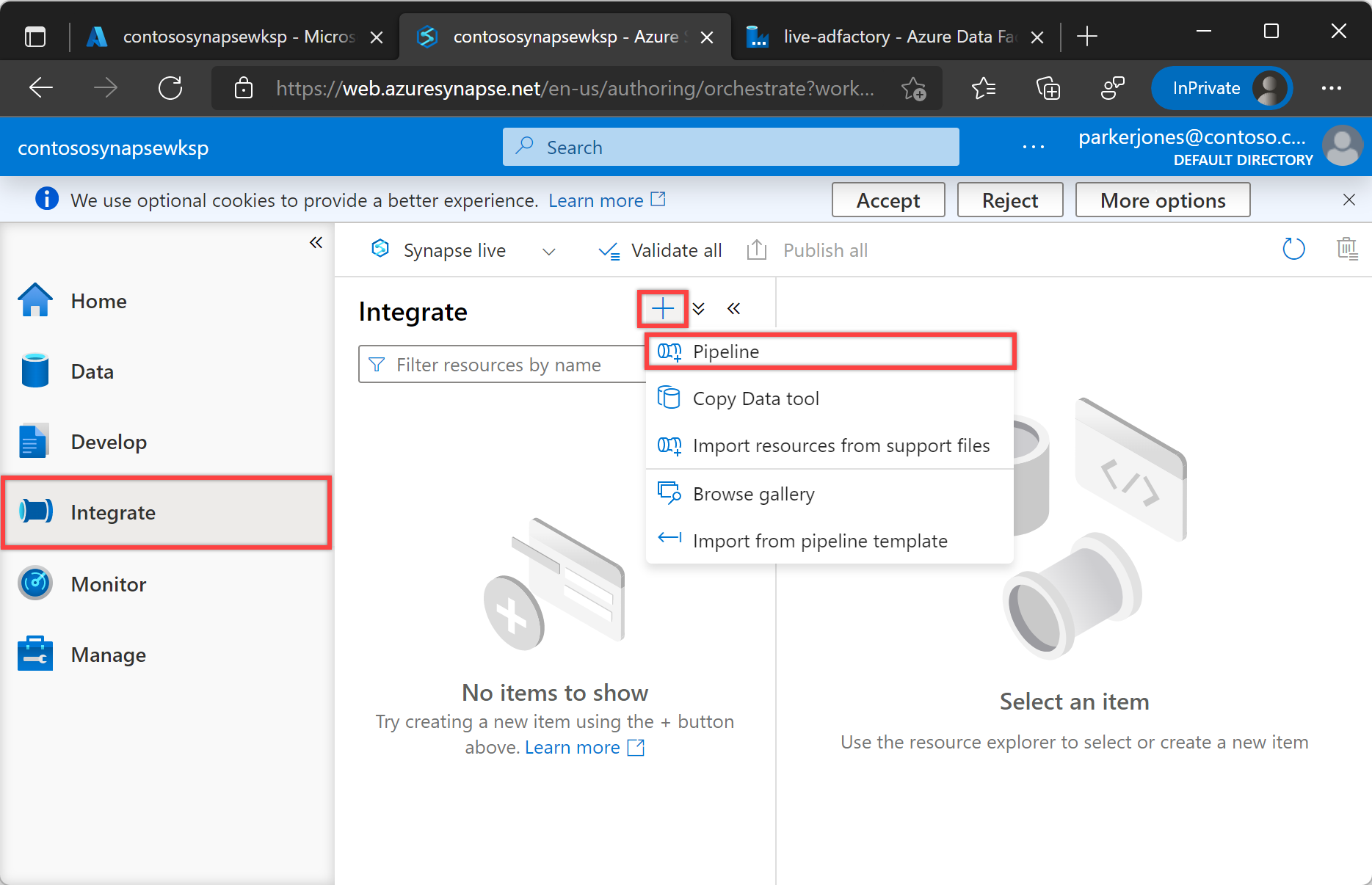Viewport: 1372px width, 885px height.
Task: Accept the optional cookies
Action: (888, 200)
